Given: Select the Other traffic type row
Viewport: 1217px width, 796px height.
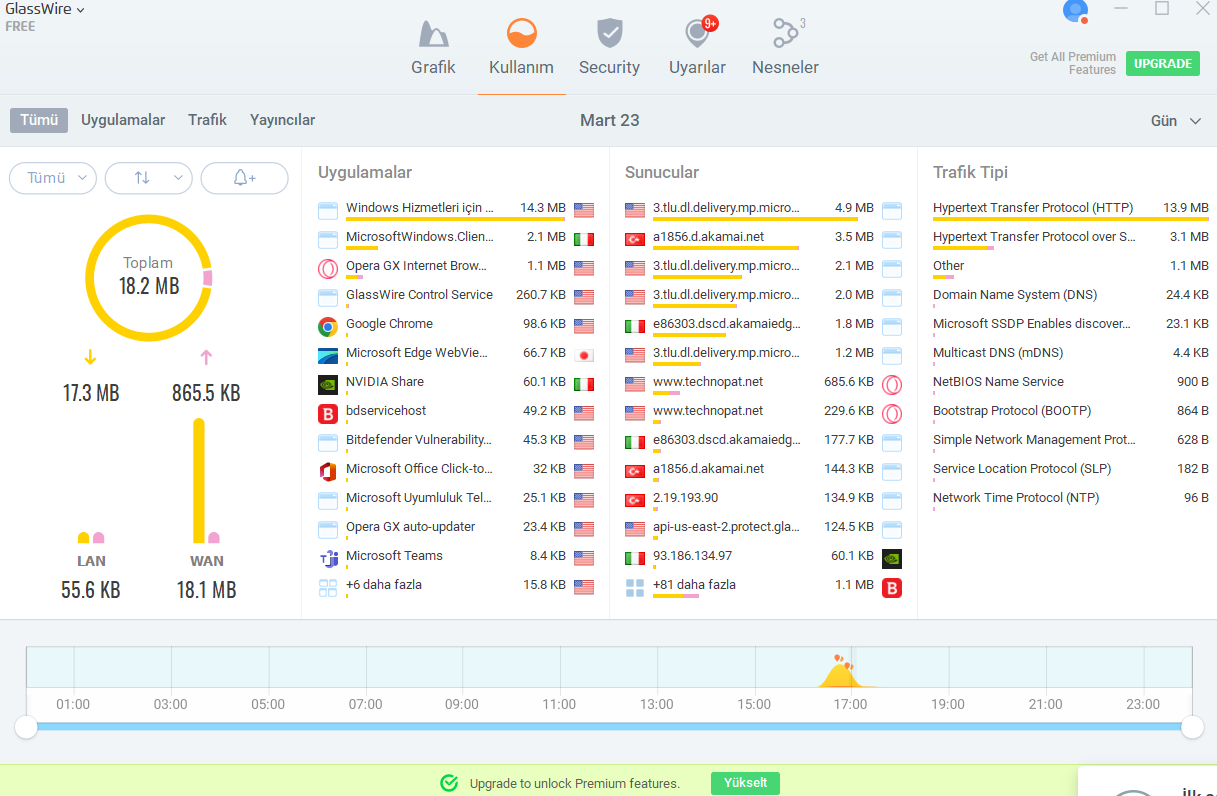Looking at the screenshot, I should [1071, 267].
